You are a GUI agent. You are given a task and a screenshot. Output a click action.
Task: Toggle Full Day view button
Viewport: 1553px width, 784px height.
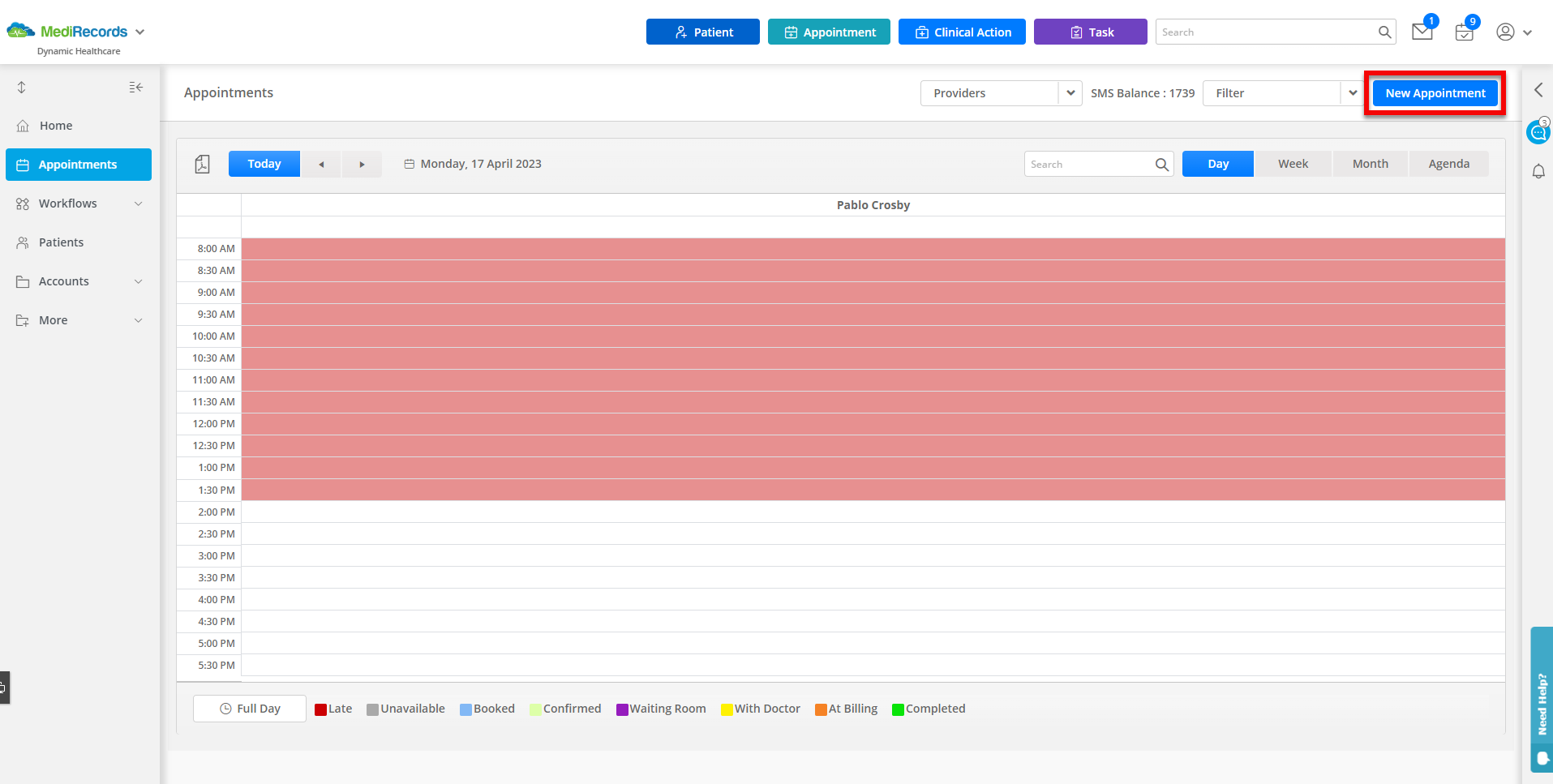click(250, 709)
